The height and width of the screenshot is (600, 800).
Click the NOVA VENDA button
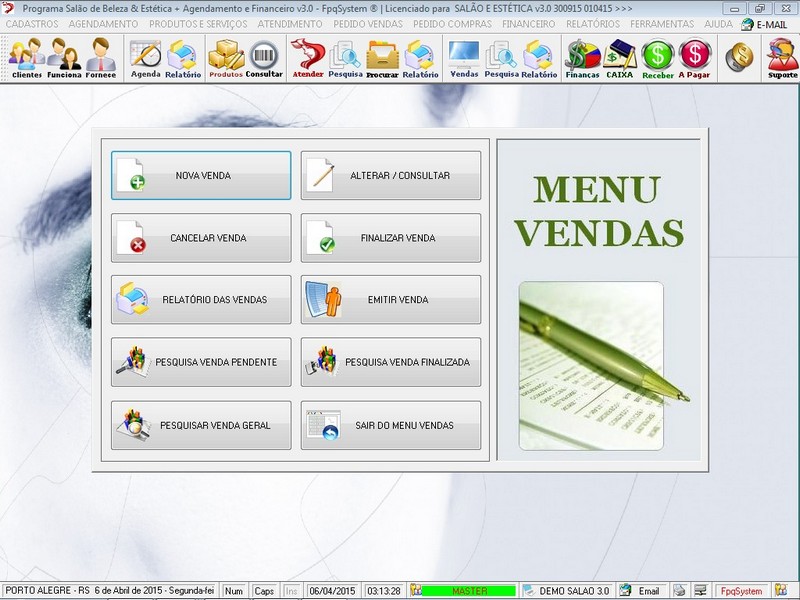(x=201, y=176)
